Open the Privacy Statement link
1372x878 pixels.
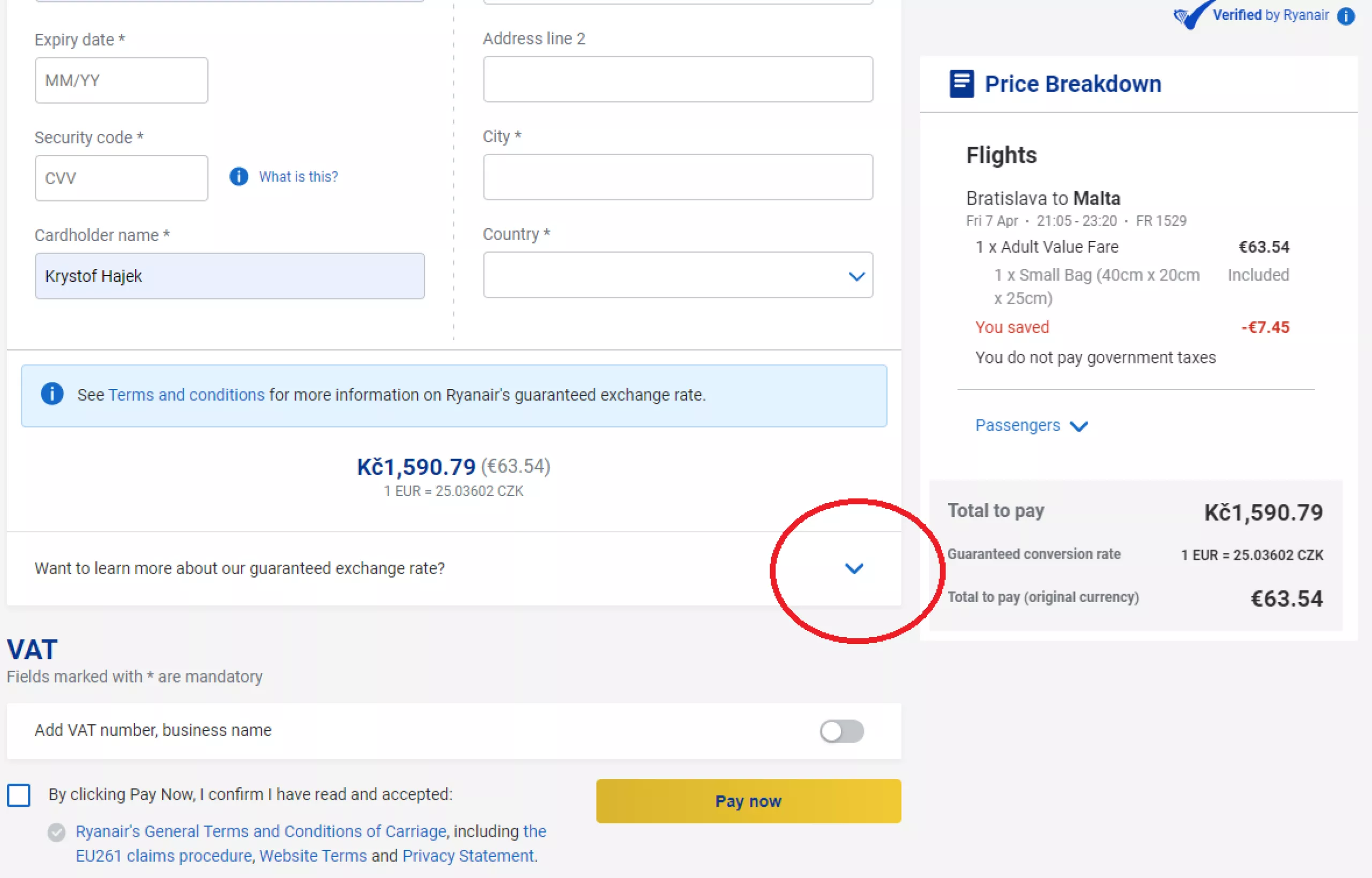pyautogui.click(x=469, y=857)
